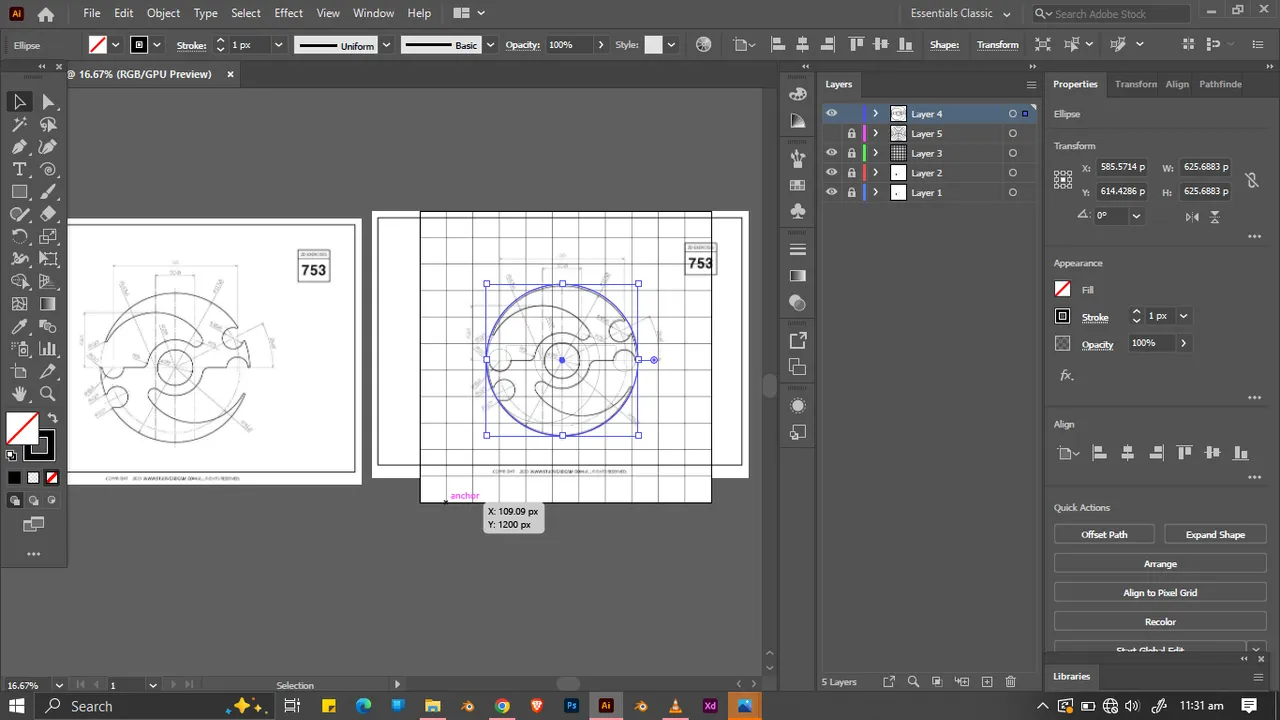Image resolution: width=1280 pixels, height=720 pixels.
Task: Toggle visibility of Layer 2
Action: coord(831,173)
